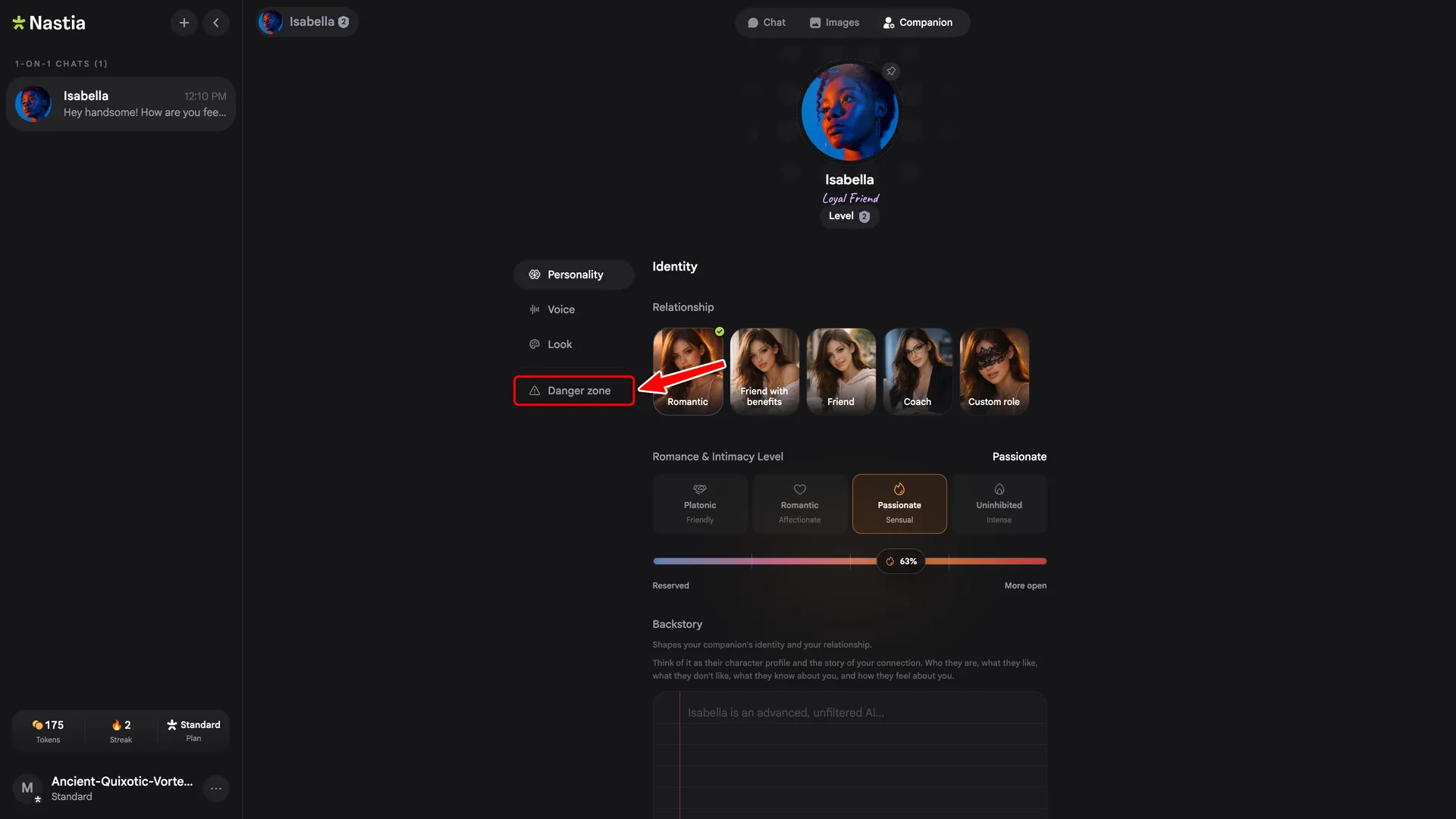Image resolution: width=1456 pixels, height=819 pixels.
Task: Choose Platonic Friendly intimacy level
Action: (700, 504)
